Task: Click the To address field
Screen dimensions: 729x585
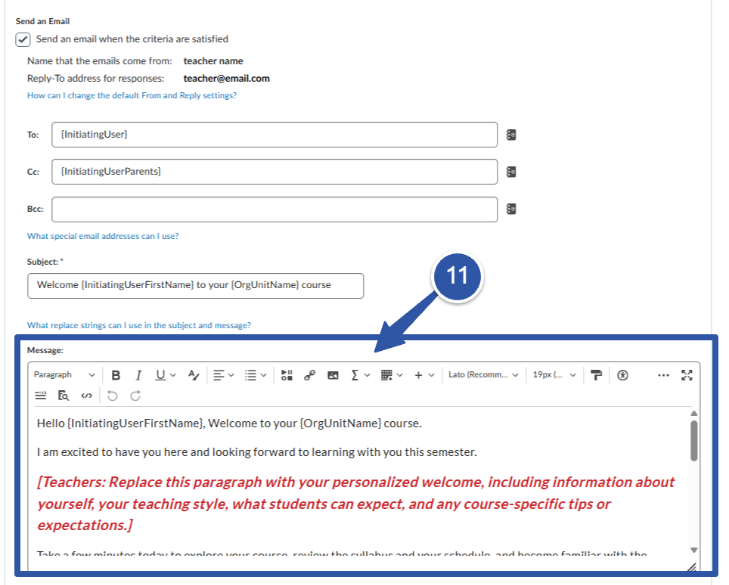Action: pos(275,135)
